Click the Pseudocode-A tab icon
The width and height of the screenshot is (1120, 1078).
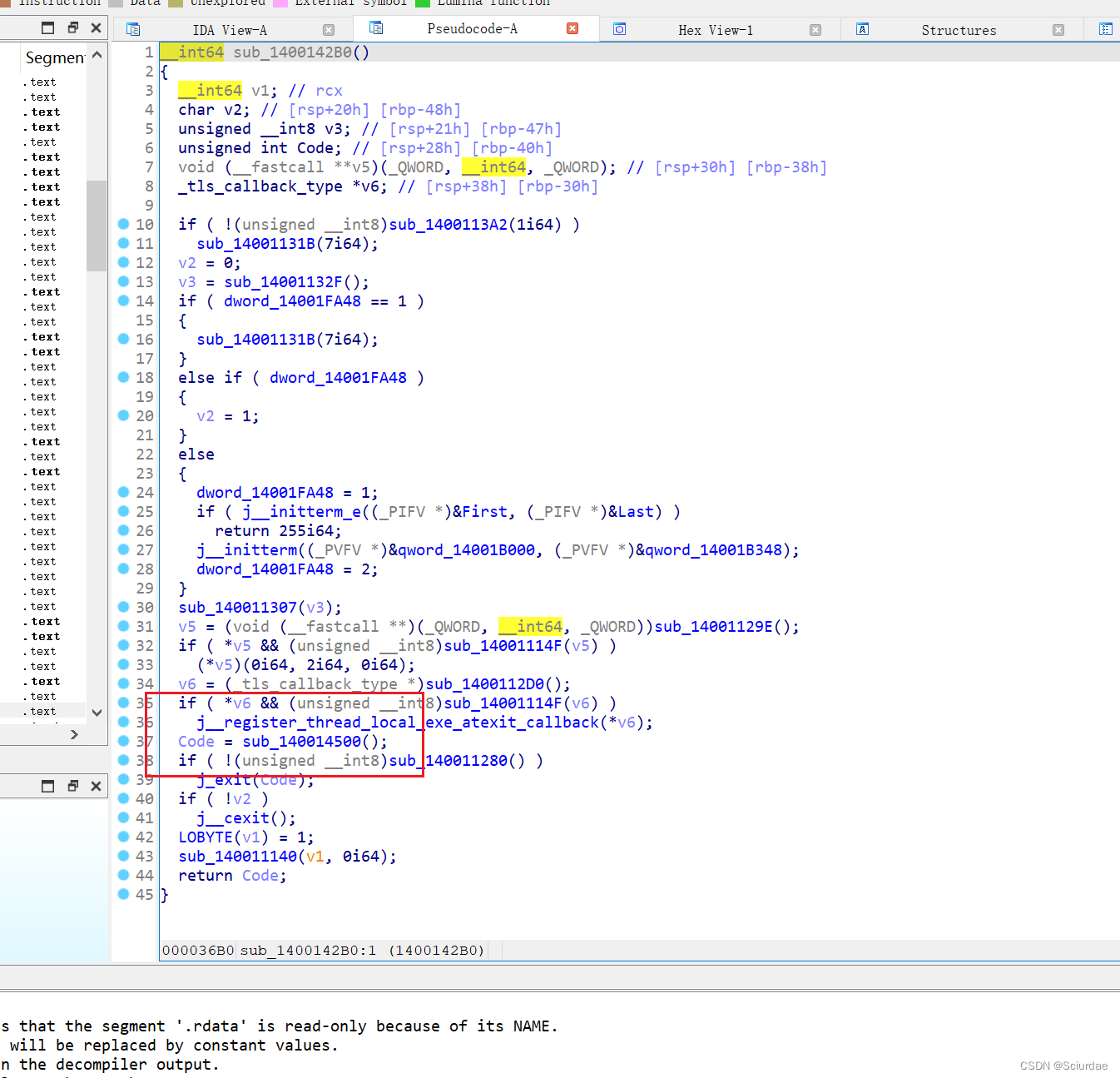376,28
